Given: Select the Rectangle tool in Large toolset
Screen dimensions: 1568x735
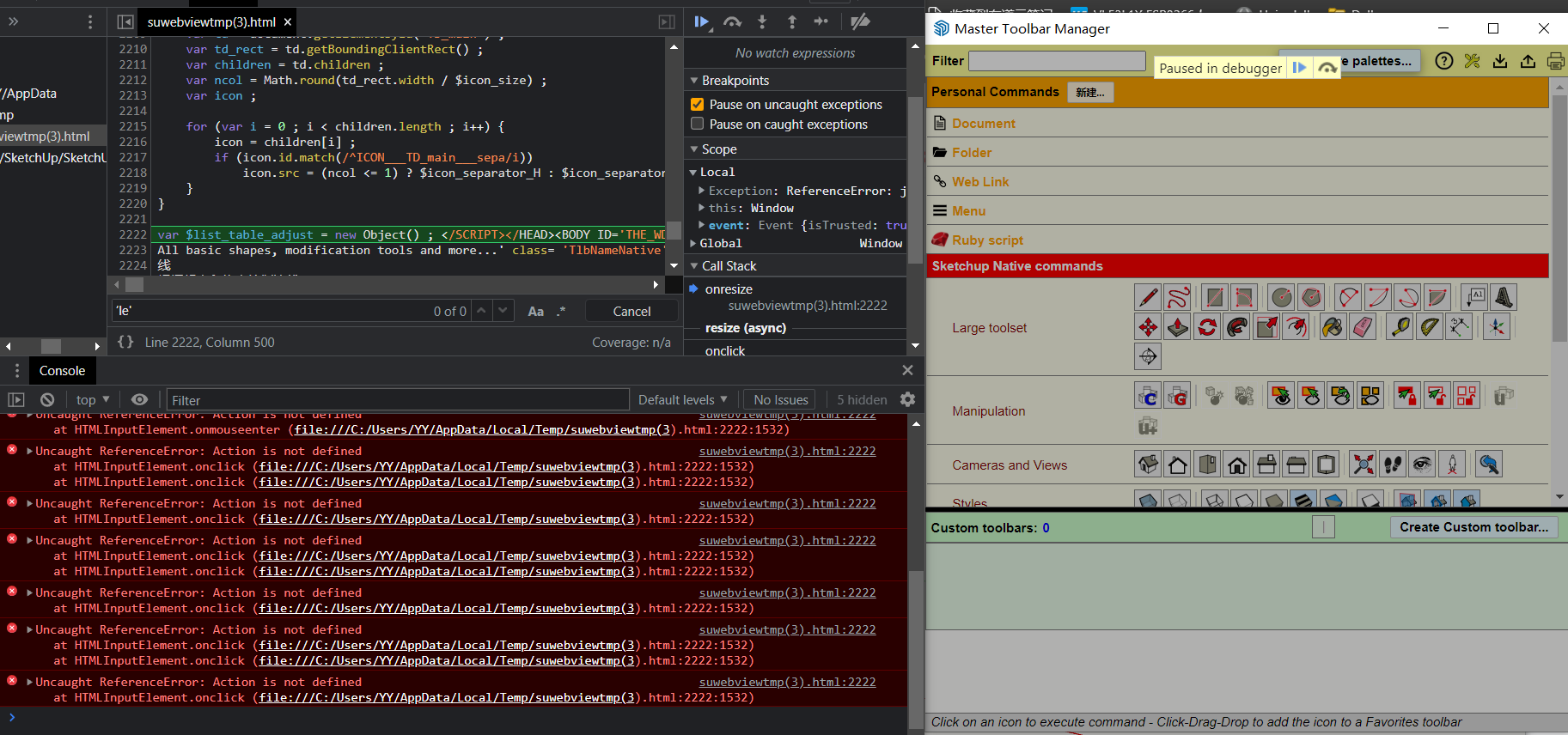Looking at the screenshot, I should click(x=1214, y=297).
